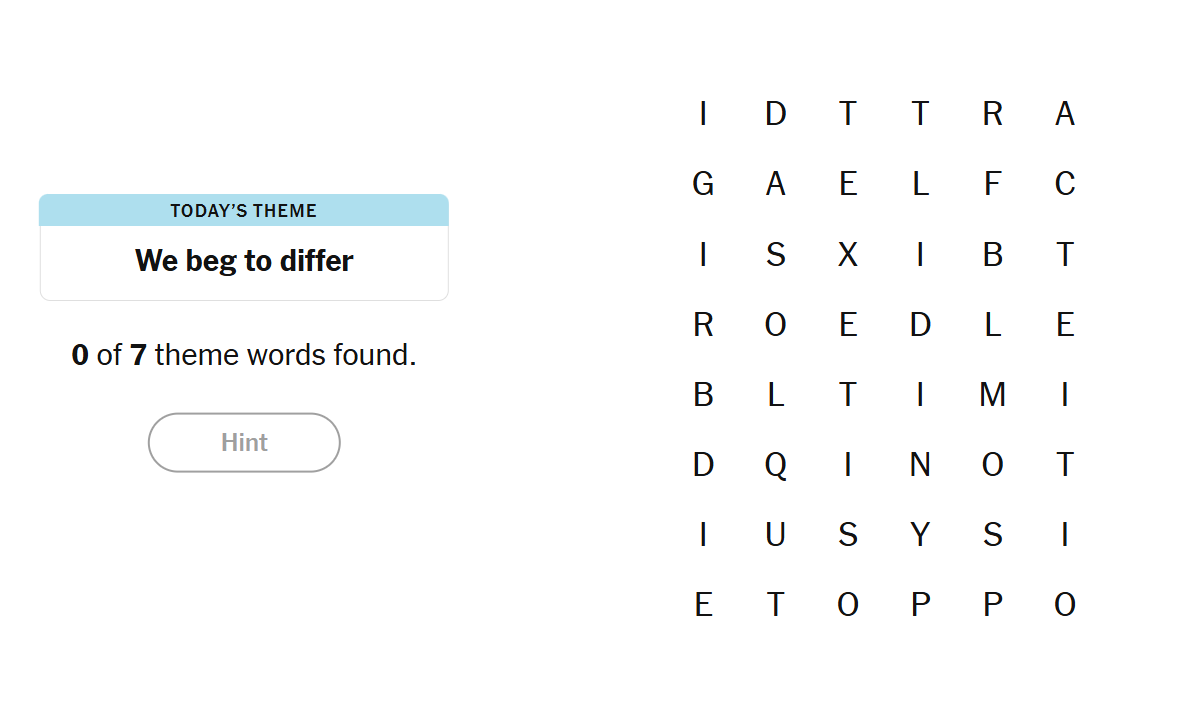Click the Today's Theme header bar

[x=244, y=210]
